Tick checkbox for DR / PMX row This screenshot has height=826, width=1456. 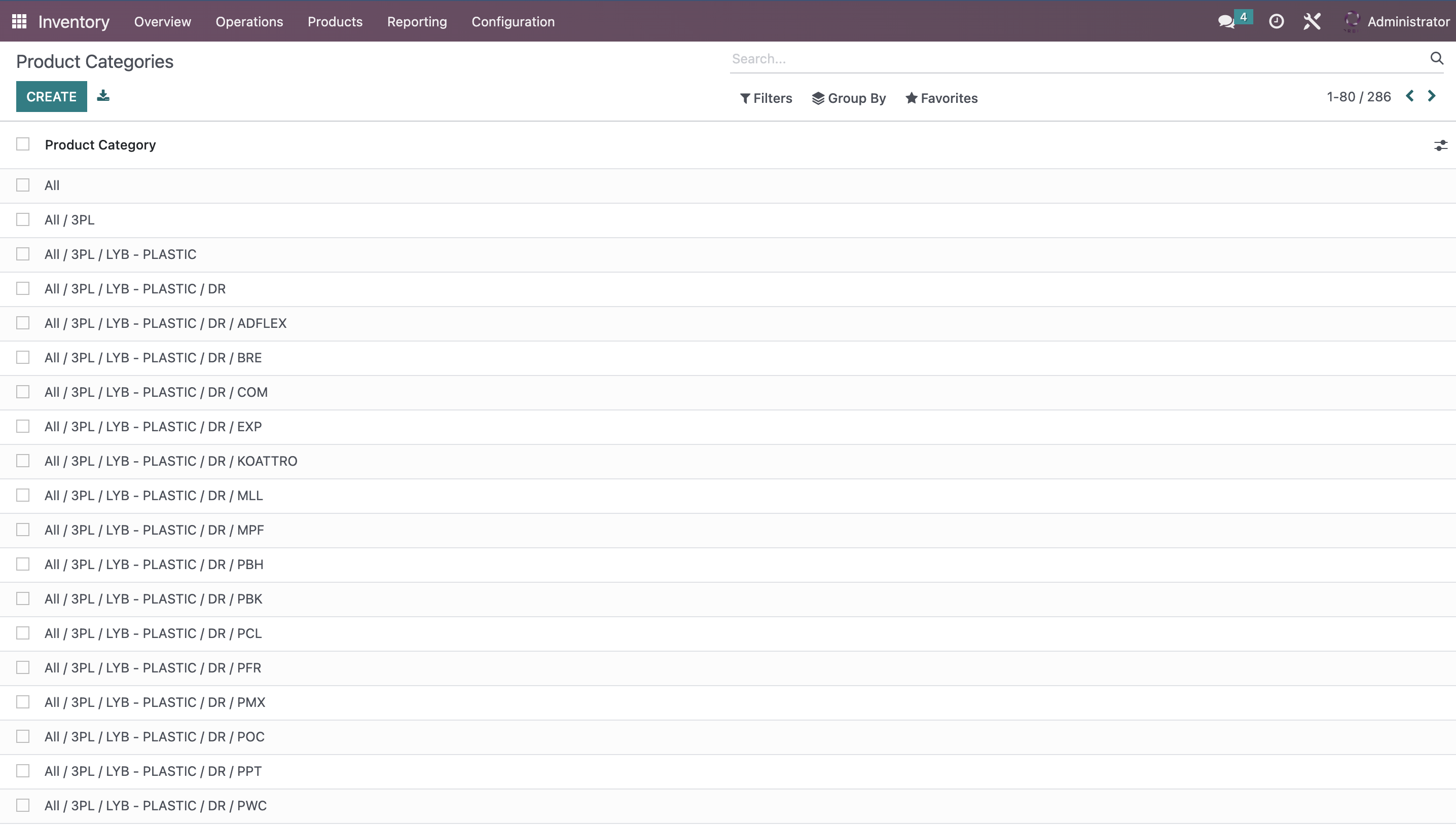coord(23,702)
